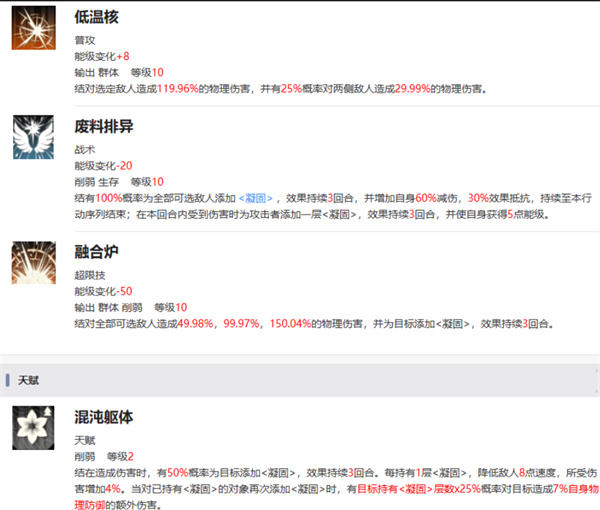The width and height of the screenshot is (600, 510).
Task: Click the 低温核 skill icon
Action: (x=33, y=27)
